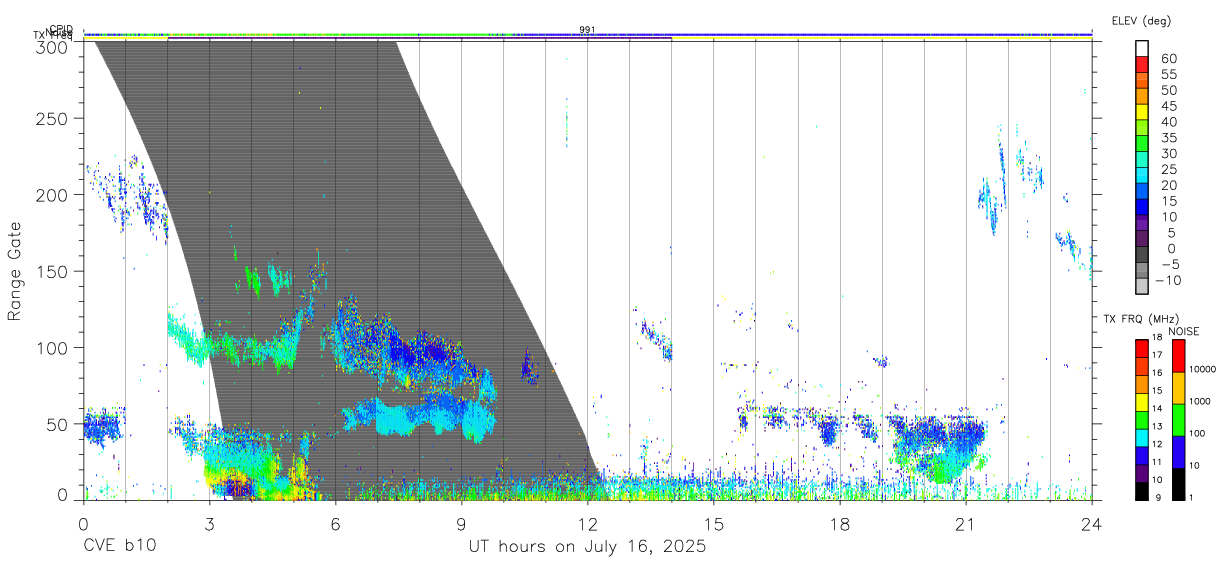Select the dark gray -5–0 ELEV segment
This screenshot has width=1228, height=567.
[x=1142, y=256]
